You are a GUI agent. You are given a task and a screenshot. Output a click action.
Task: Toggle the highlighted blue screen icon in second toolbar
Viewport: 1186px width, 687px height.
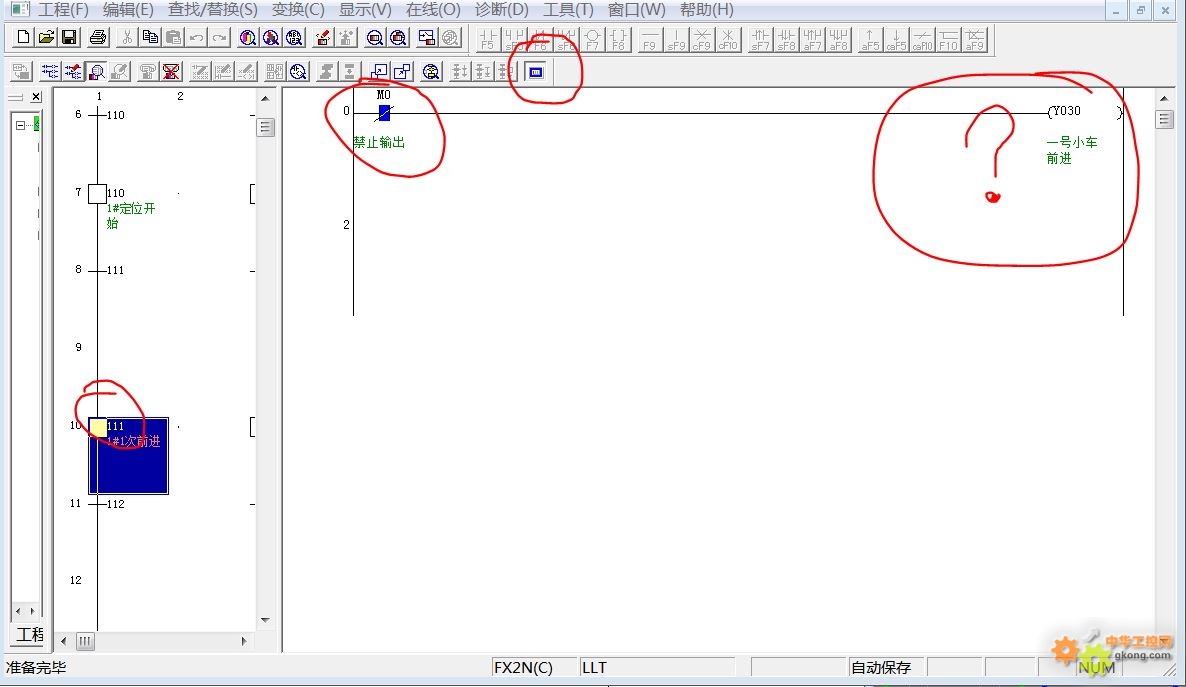tap(536, 72)
